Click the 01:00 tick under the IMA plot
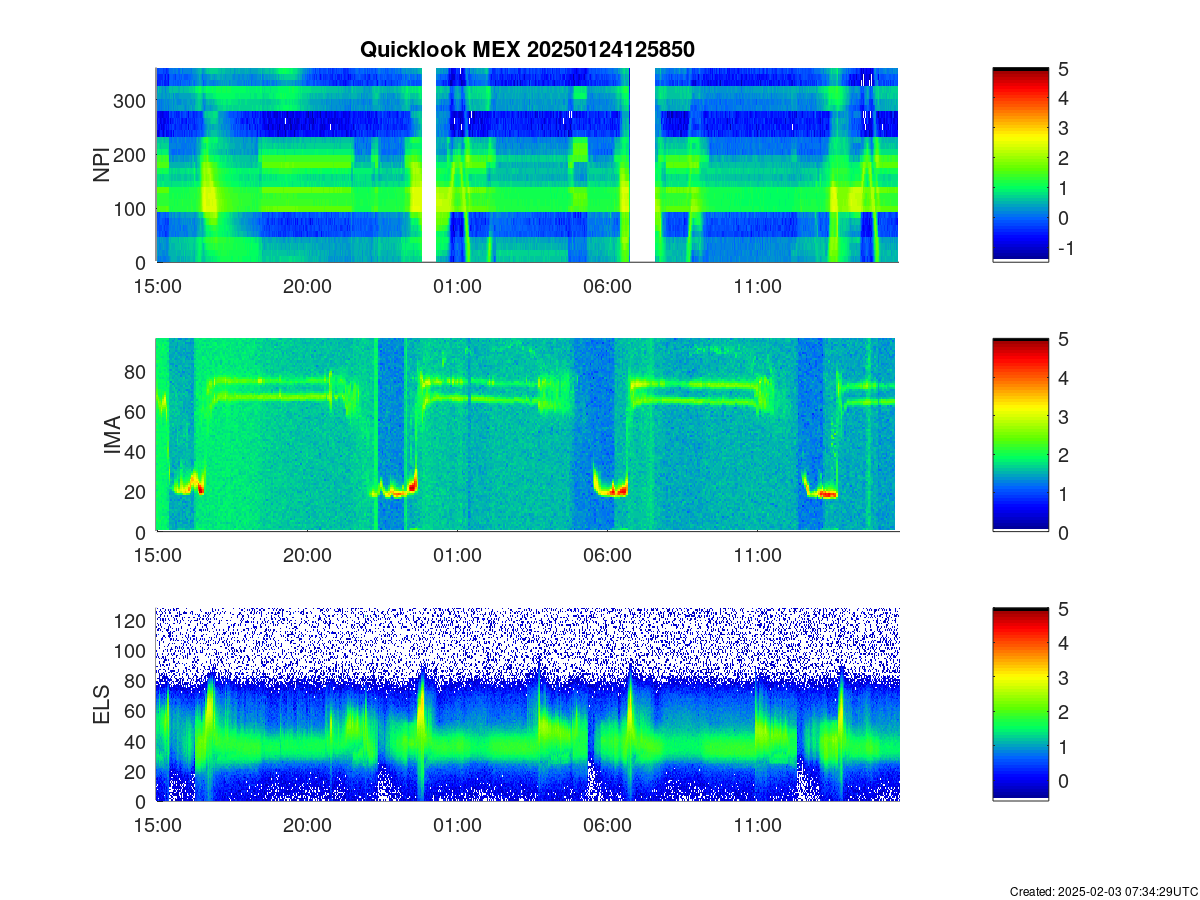The height and width of the screenshot is (900, 1200). [457, 555]
